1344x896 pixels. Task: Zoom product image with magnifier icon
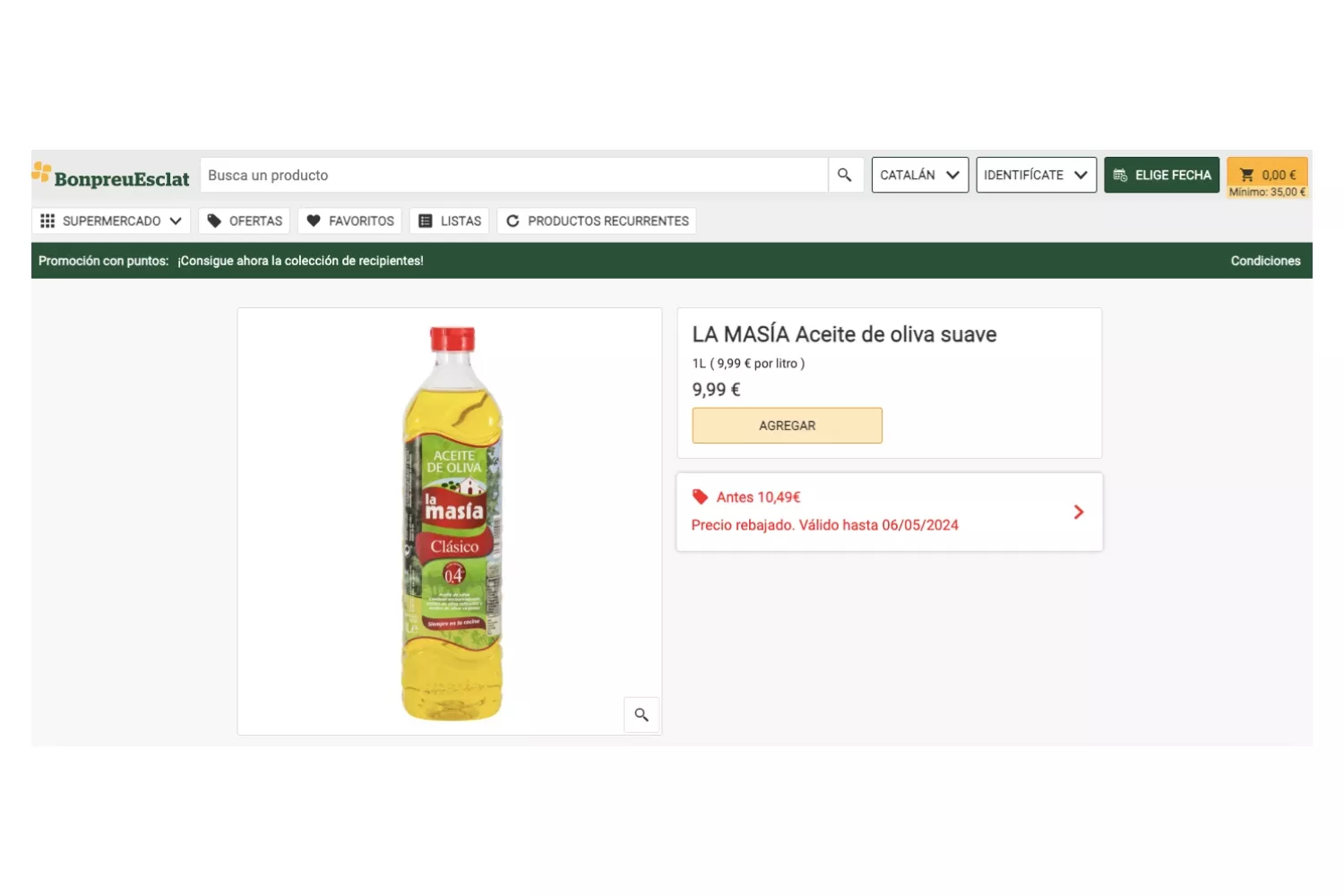pos(642,714)
